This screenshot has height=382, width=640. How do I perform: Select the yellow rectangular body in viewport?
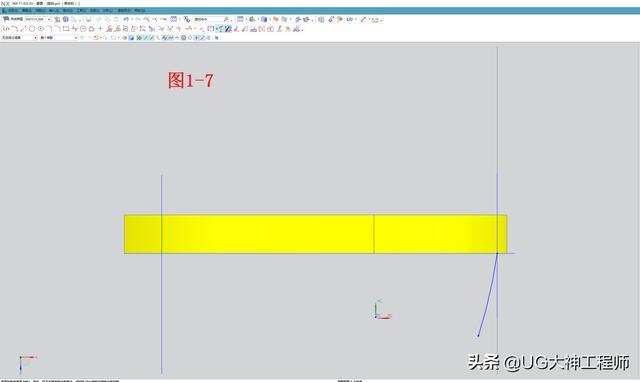point(316,234)
